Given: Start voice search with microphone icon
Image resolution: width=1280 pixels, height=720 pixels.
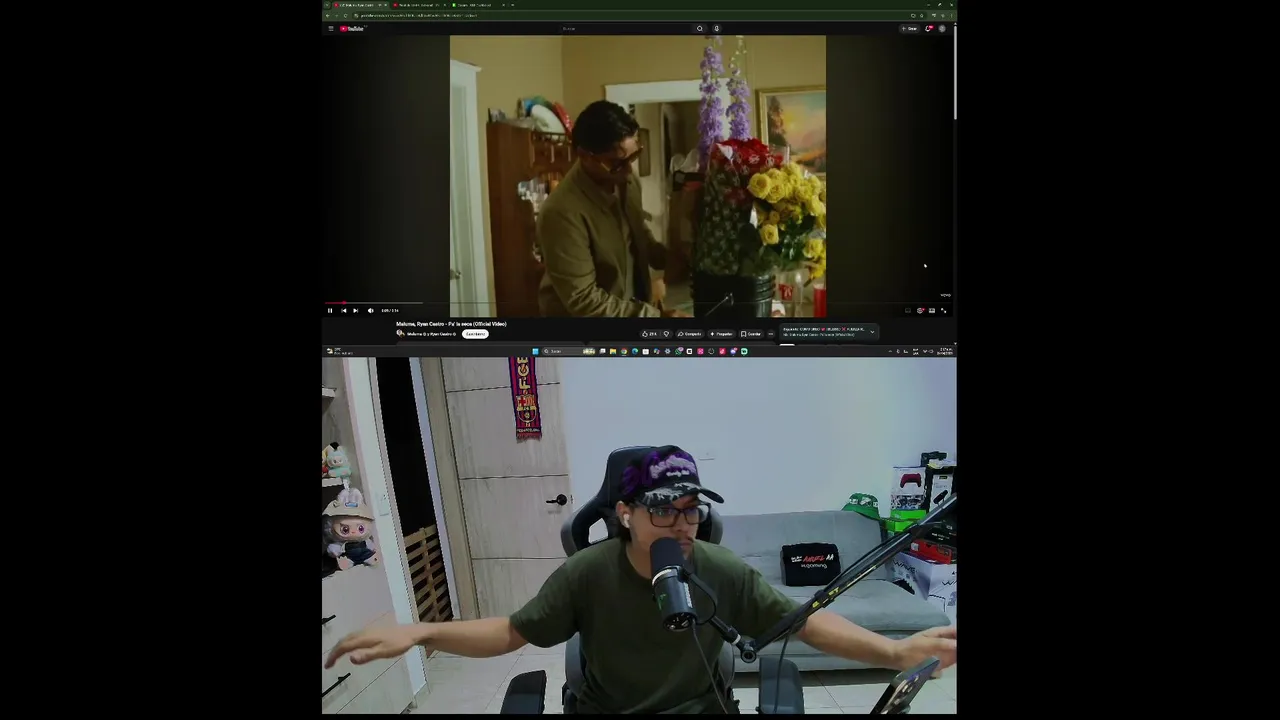Looking at the screenshot, I should [716, 28].
